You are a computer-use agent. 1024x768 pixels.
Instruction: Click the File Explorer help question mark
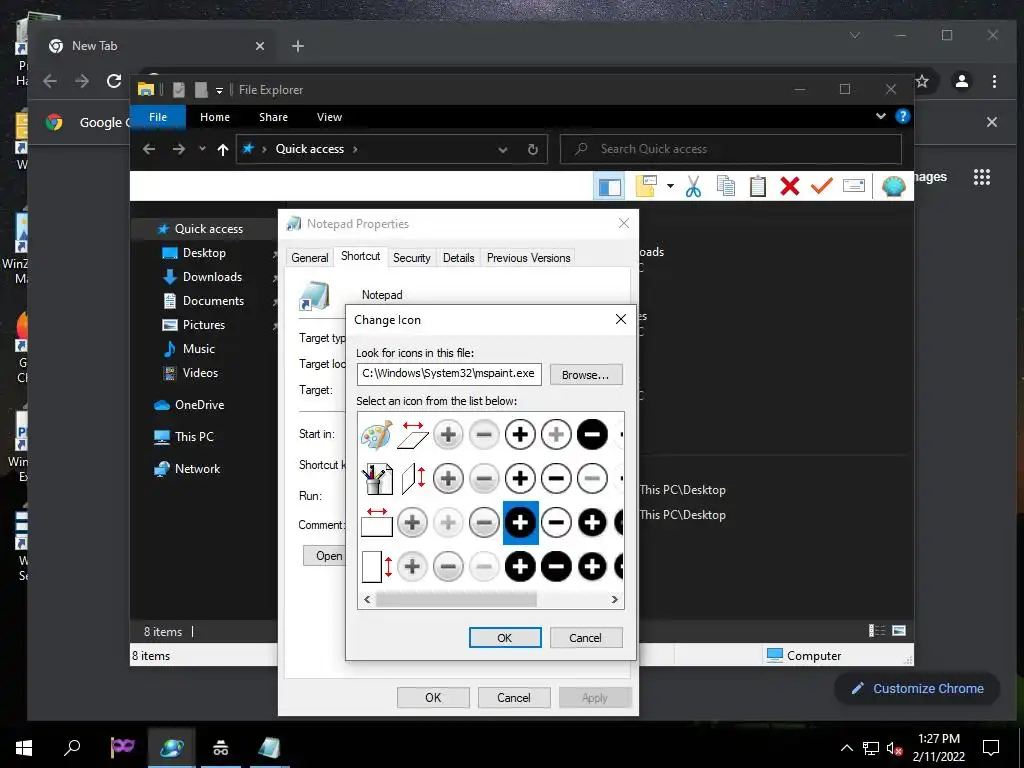pyautogui.click(x=903, y=116)
